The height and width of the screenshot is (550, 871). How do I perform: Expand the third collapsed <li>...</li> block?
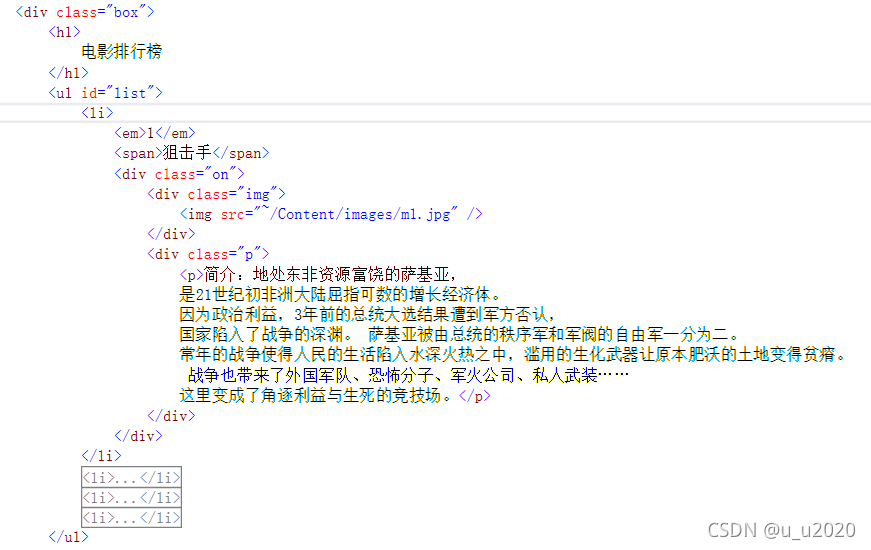132,517
